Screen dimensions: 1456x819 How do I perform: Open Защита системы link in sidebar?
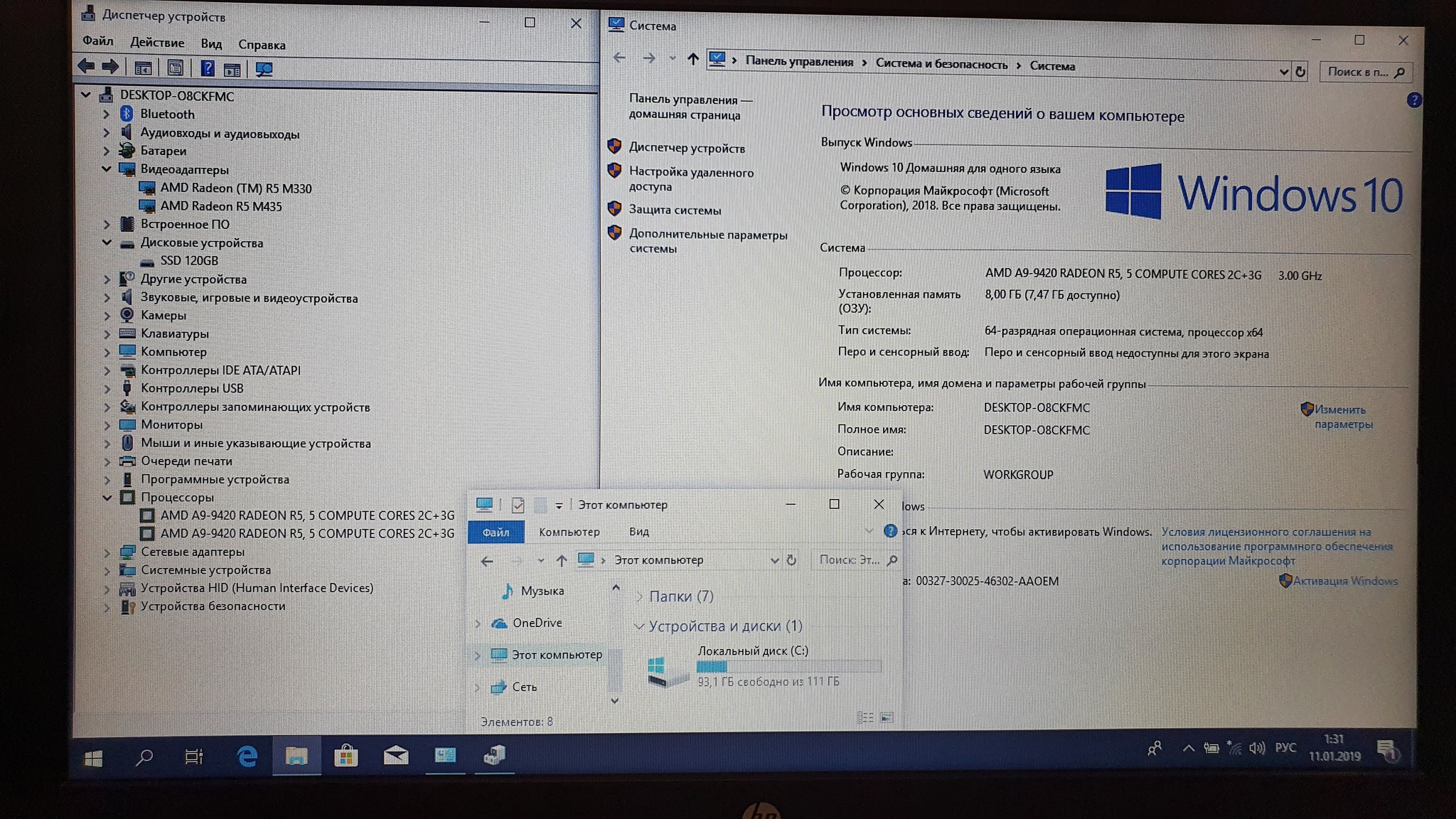[675, 210]
